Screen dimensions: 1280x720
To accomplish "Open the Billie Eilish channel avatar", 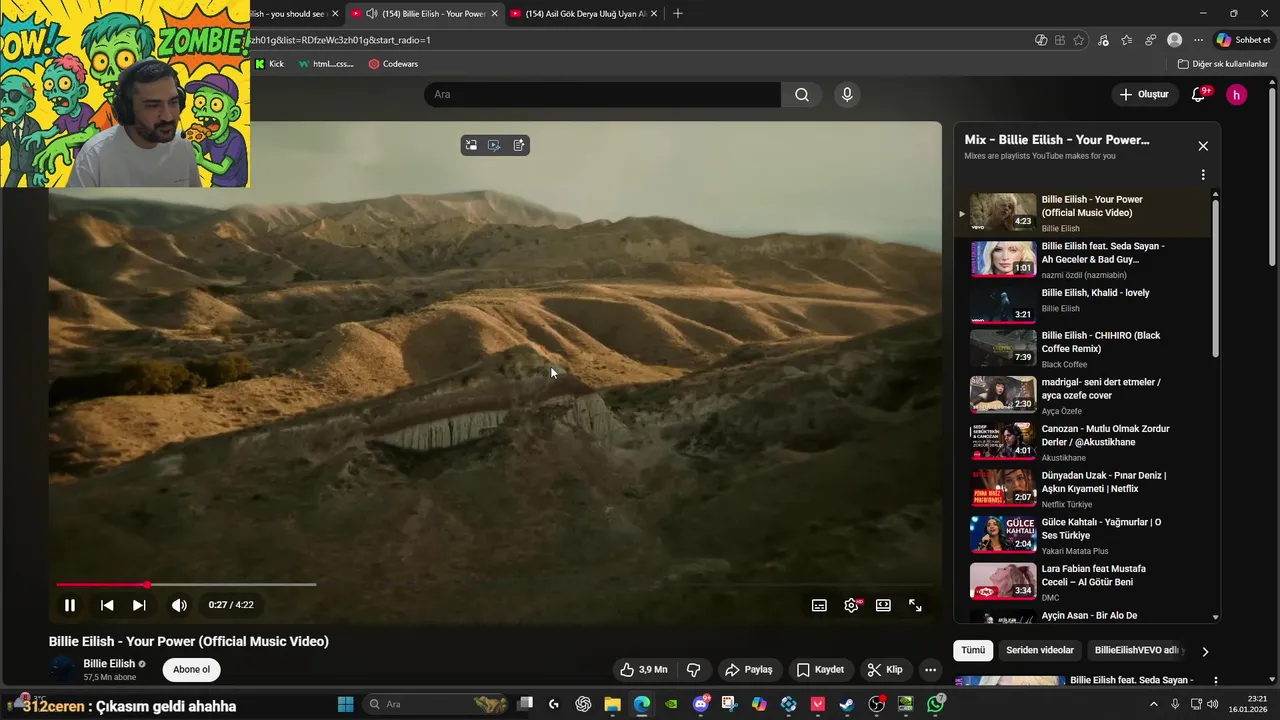I will 62,670.
